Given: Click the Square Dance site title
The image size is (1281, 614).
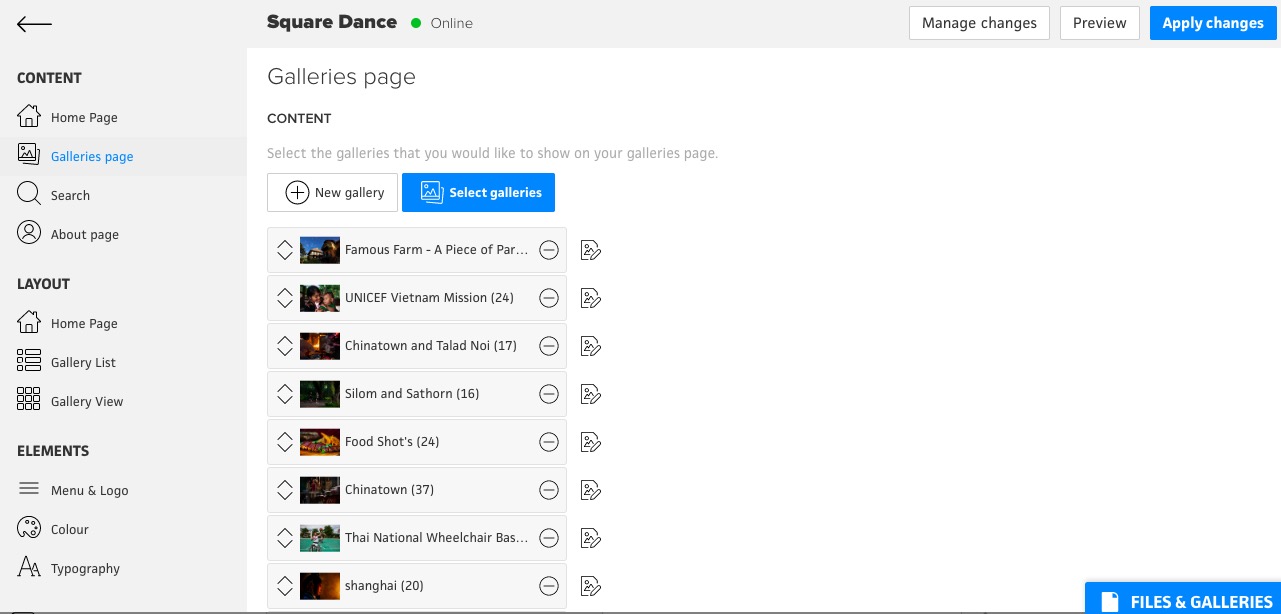Looking at the screenshot, I should coord(332,22).
